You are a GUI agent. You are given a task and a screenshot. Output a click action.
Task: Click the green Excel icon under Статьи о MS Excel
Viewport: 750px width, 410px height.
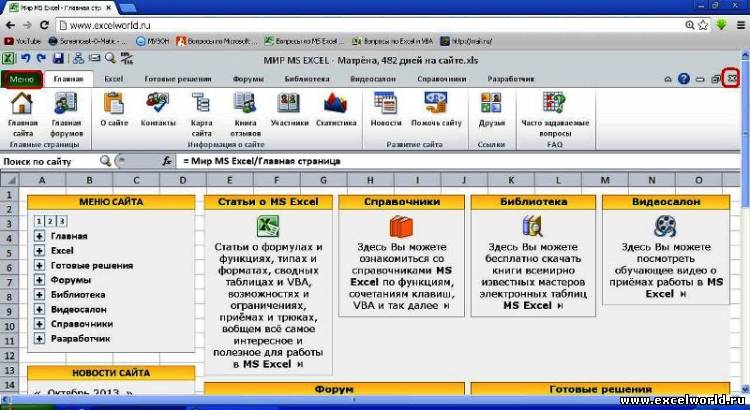(x=268, y=226)
